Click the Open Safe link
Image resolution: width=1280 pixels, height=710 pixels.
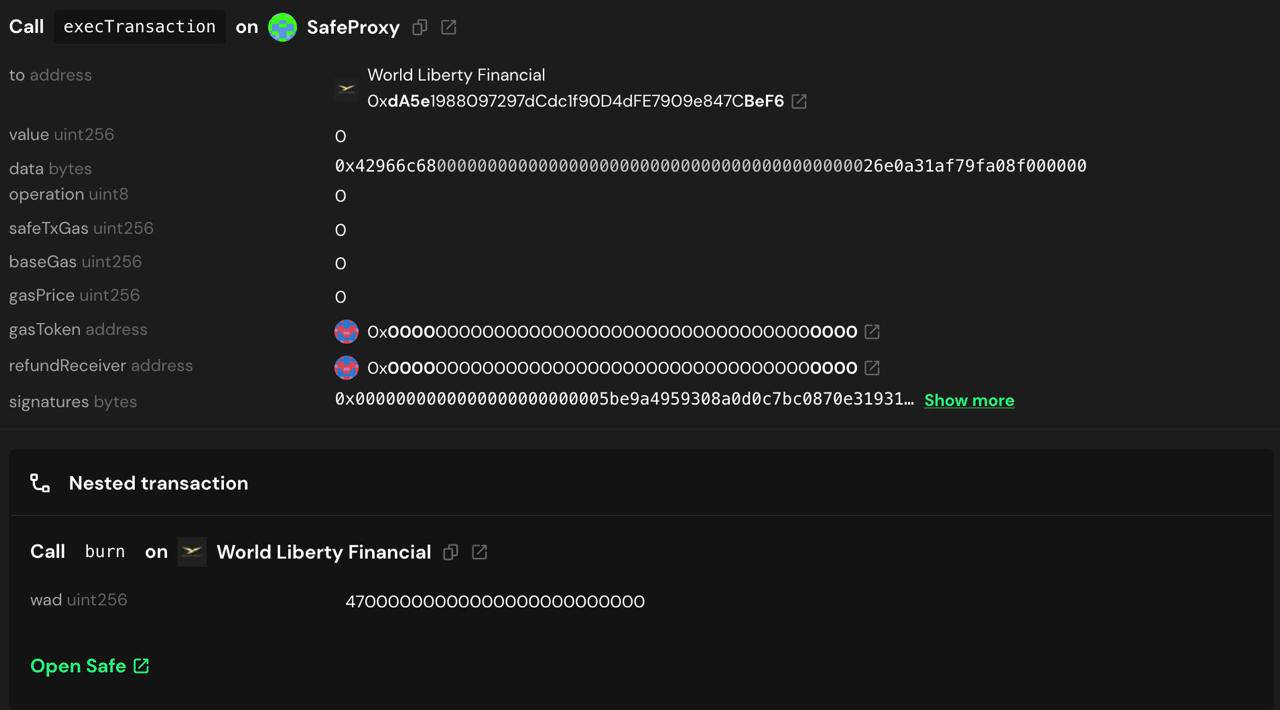click(89, 666)
